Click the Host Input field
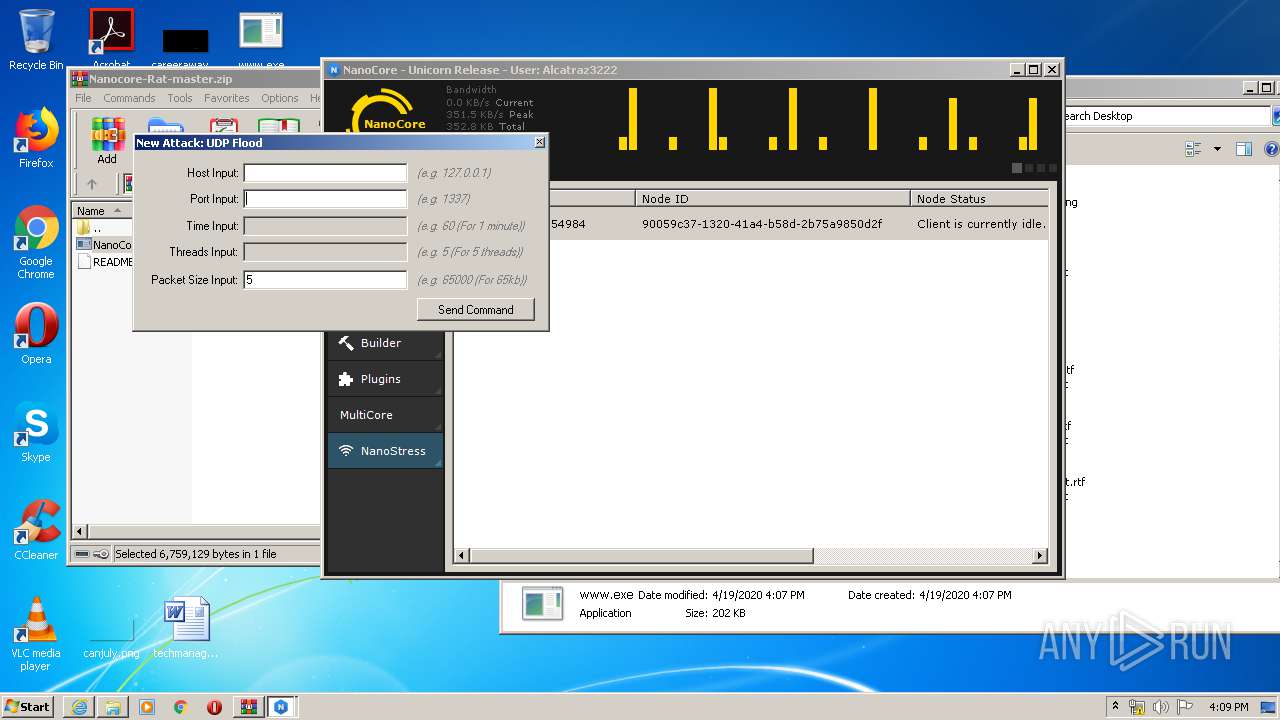Image resolution: width=1280 pixels, height=720 pixels. coord(325,173)
